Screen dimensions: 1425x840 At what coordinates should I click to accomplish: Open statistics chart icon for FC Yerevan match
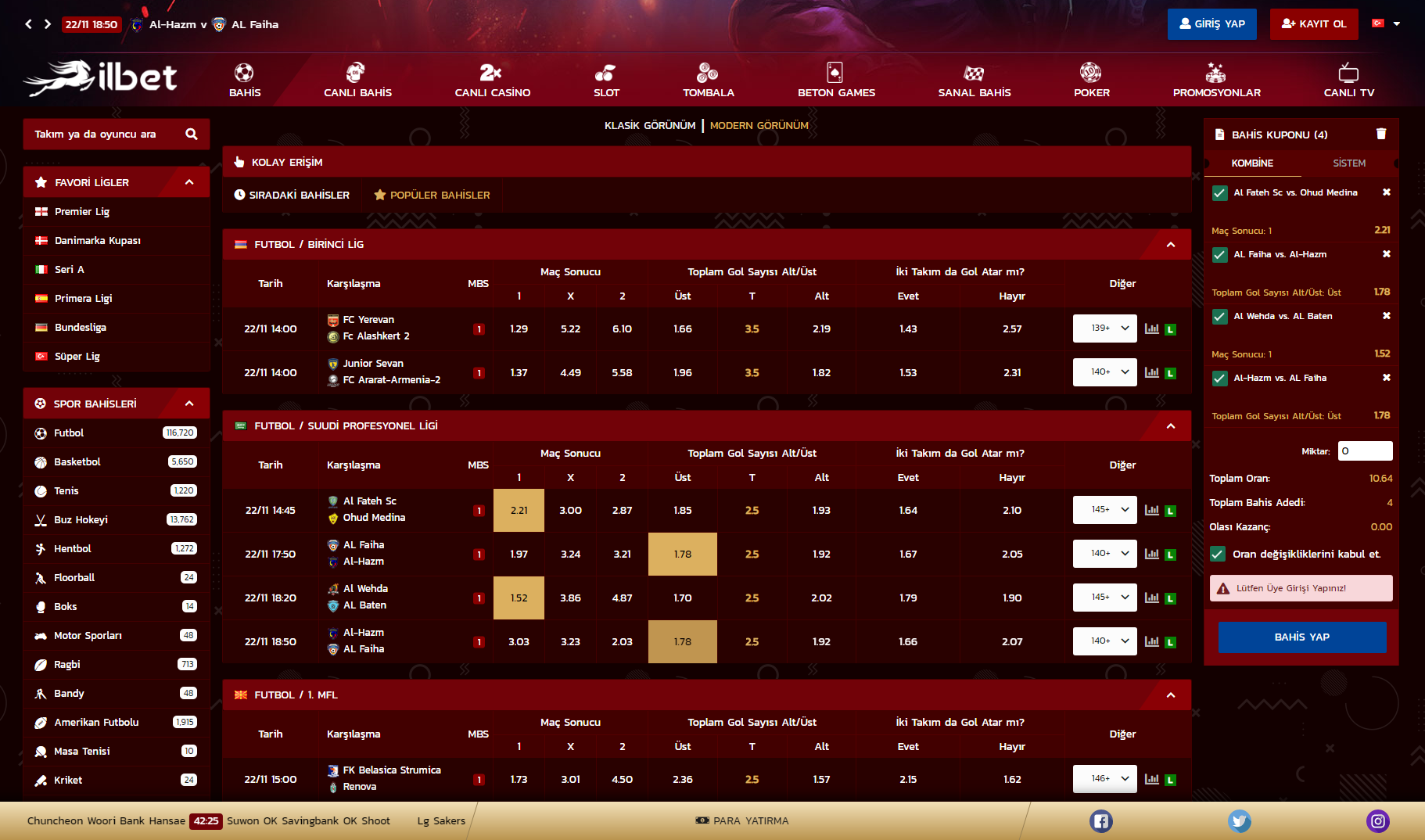pyautogui.click(x=1151, y=329)
